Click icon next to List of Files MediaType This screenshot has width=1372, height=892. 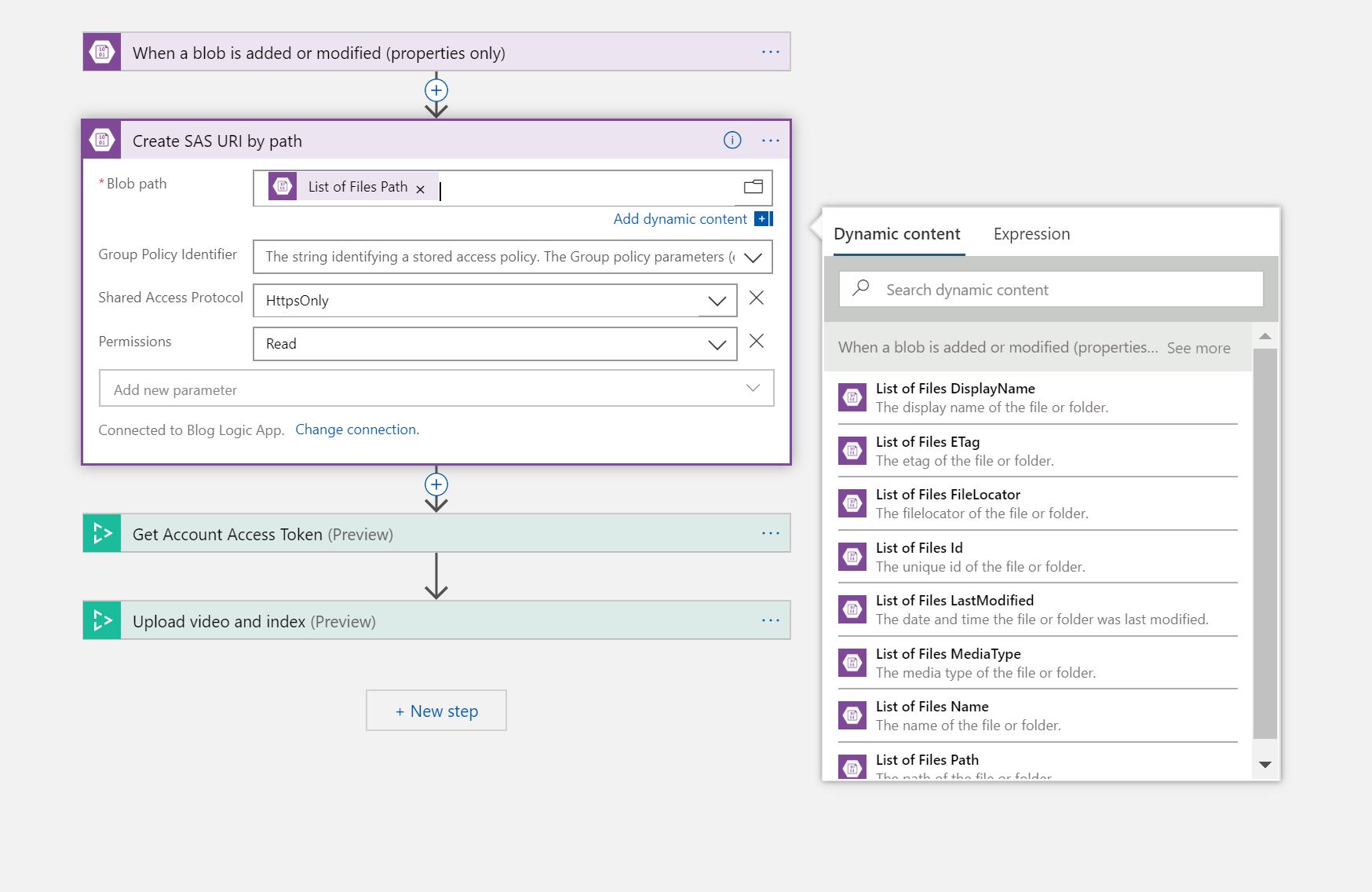[852, 663]
